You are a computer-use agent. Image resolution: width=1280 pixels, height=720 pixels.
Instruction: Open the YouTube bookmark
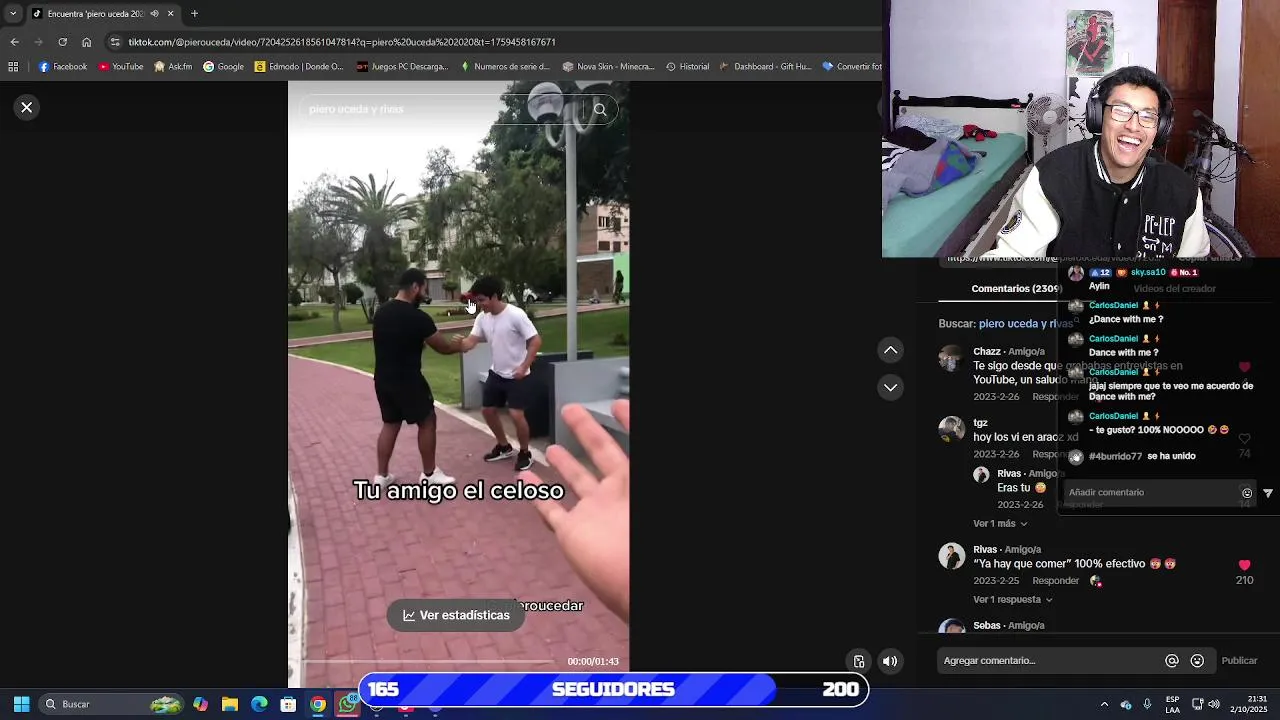121,67
